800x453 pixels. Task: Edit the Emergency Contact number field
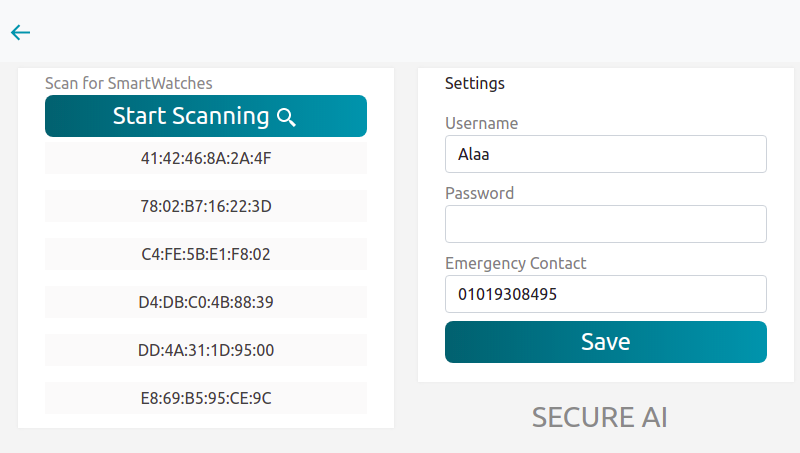pyautogui.click(x=605, y=294)
